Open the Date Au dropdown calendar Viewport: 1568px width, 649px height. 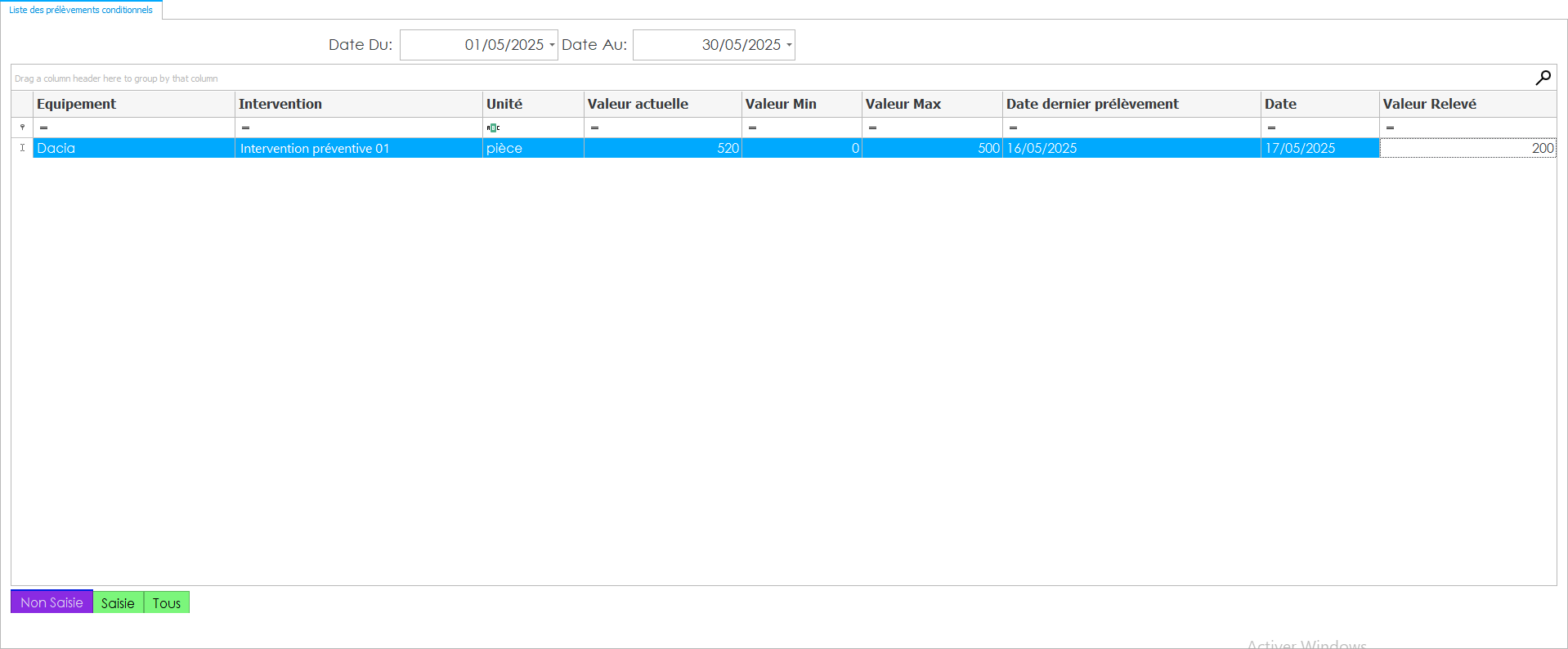(x=789, y=45)
